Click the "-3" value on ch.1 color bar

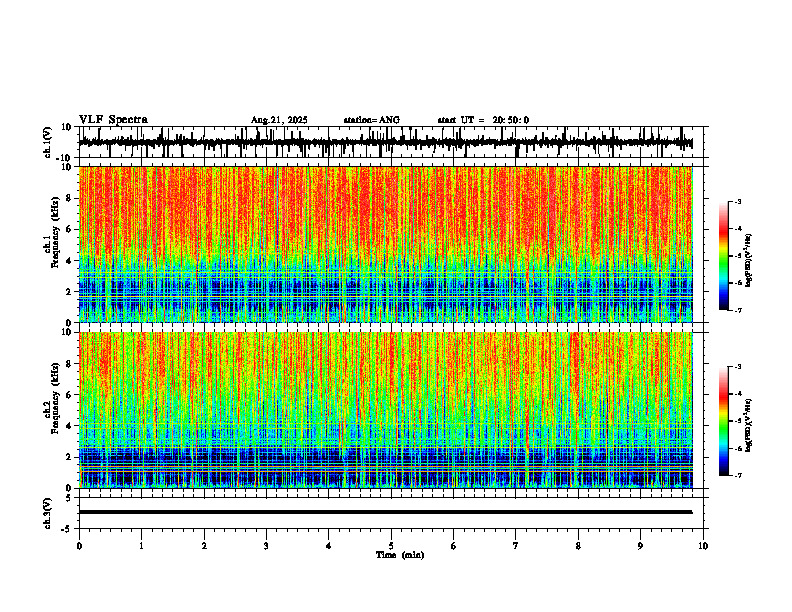point(738,202)
